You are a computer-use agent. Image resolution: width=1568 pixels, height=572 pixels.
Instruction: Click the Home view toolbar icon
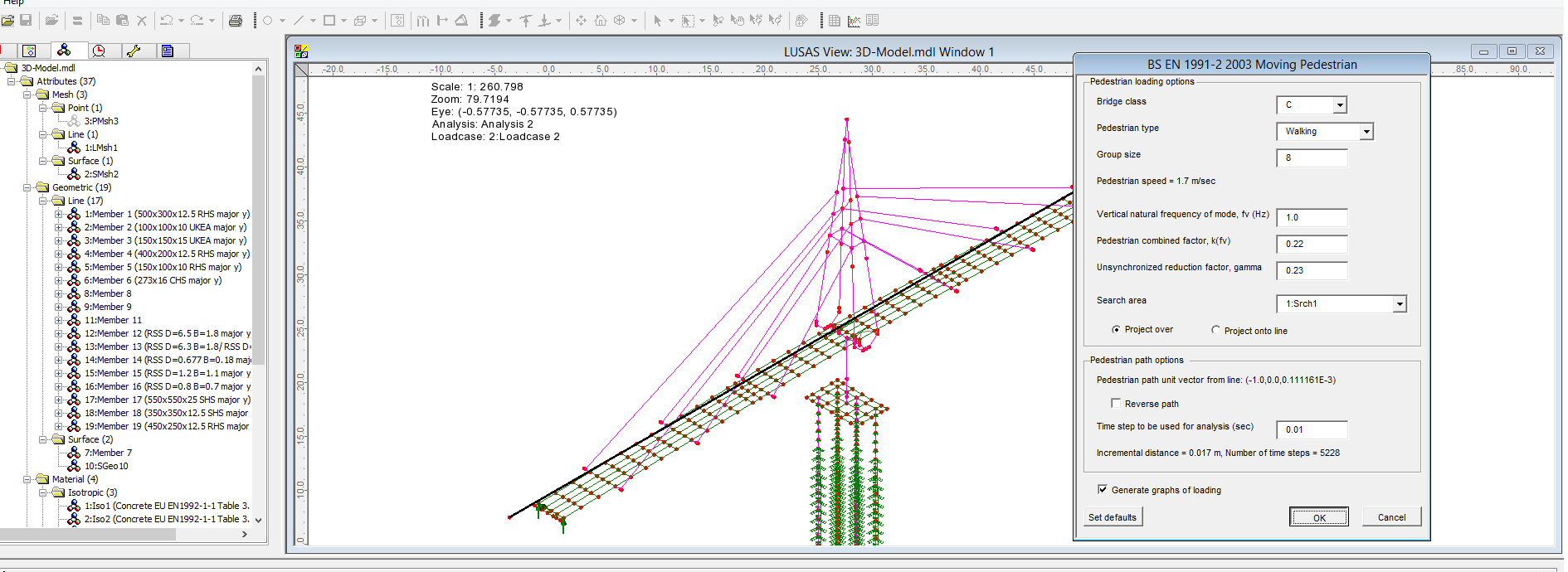tap(601, 21)
